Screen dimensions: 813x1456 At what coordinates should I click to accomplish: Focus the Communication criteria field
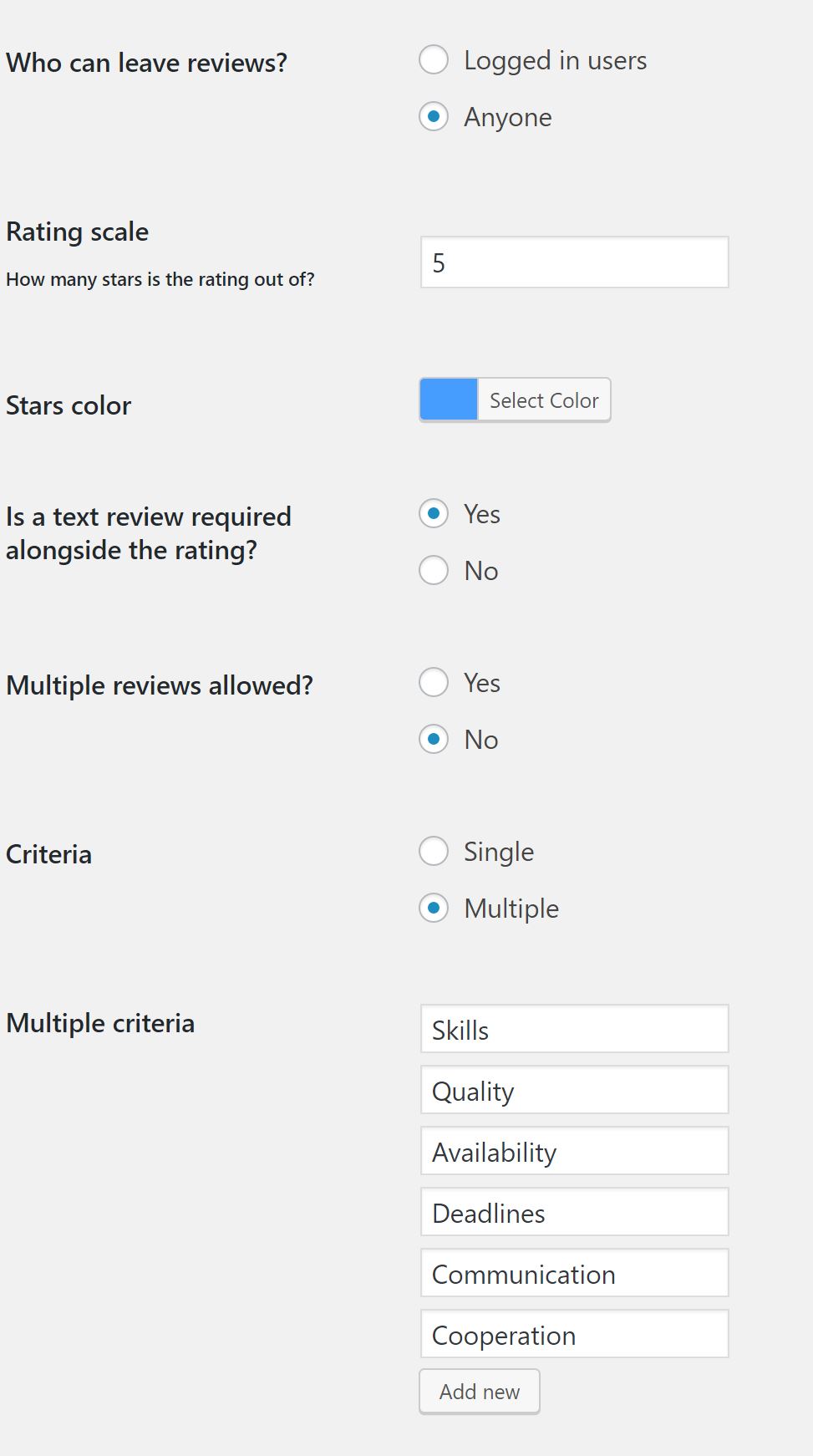(574, 1273)
